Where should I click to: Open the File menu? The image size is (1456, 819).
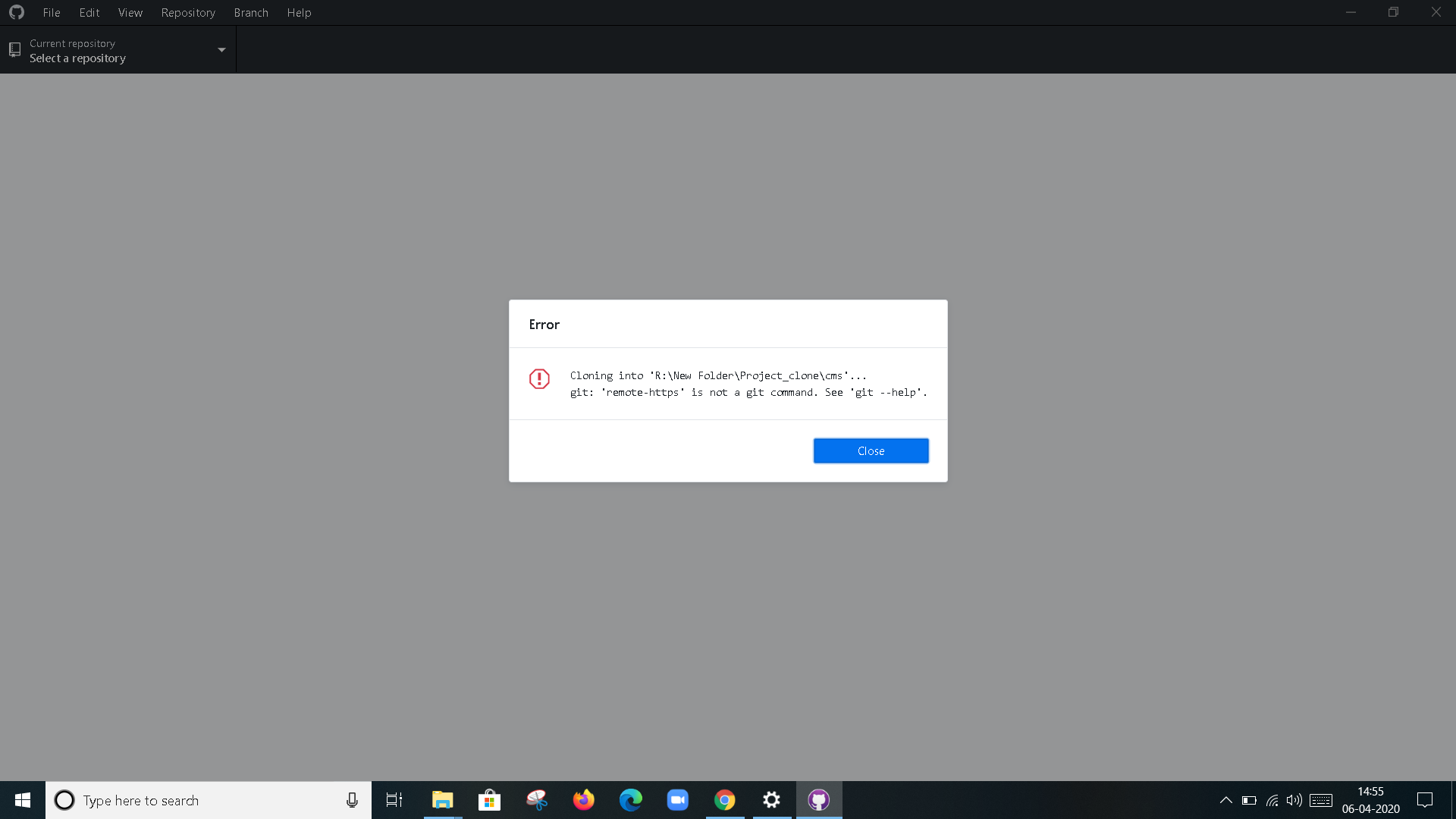52,12
